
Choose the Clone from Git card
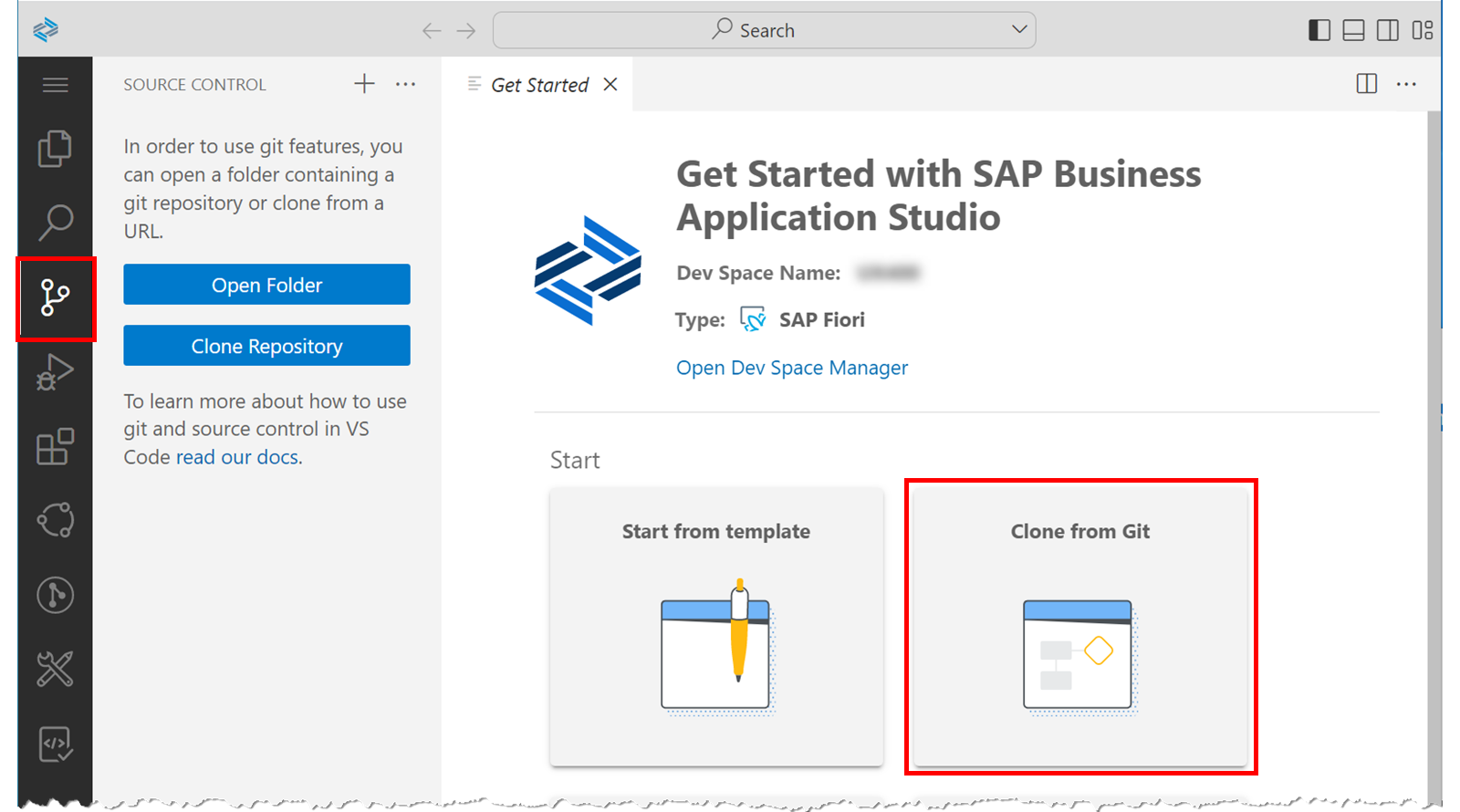(1080, 627)
